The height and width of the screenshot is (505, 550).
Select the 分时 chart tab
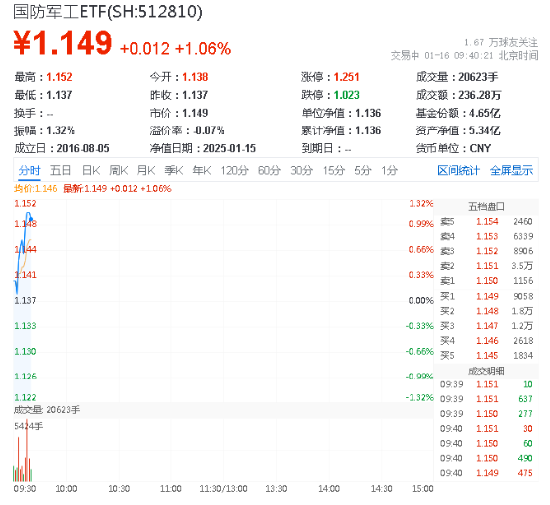coord(29,170)
